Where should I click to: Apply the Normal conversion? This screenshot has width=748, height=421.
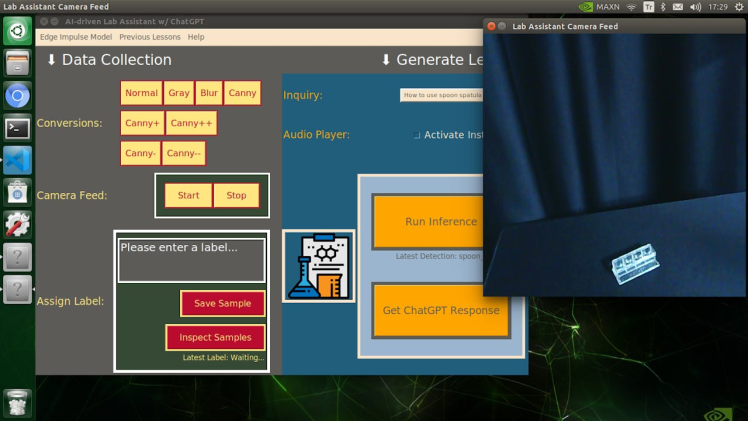click(x=141, y=93)
